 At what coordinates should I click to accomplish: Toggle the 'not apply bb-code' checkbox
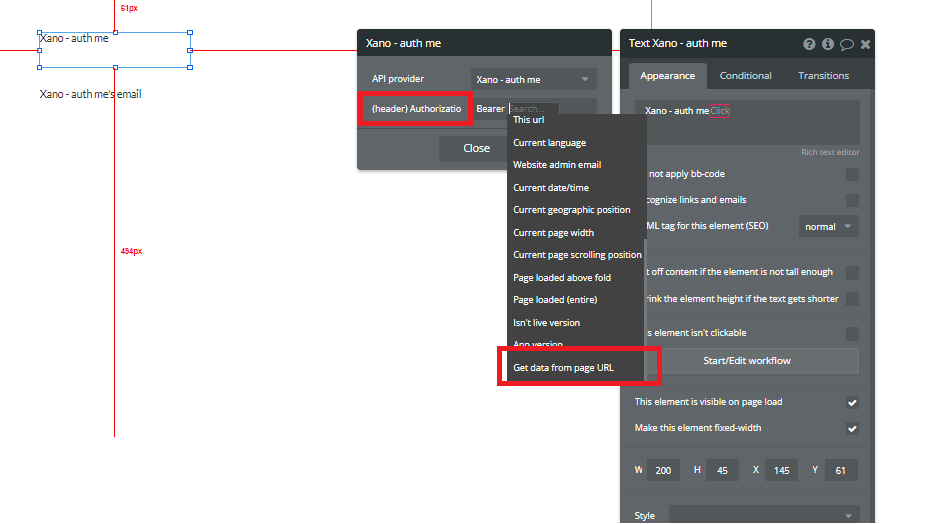pyautogui.click(x=852, y=175)
